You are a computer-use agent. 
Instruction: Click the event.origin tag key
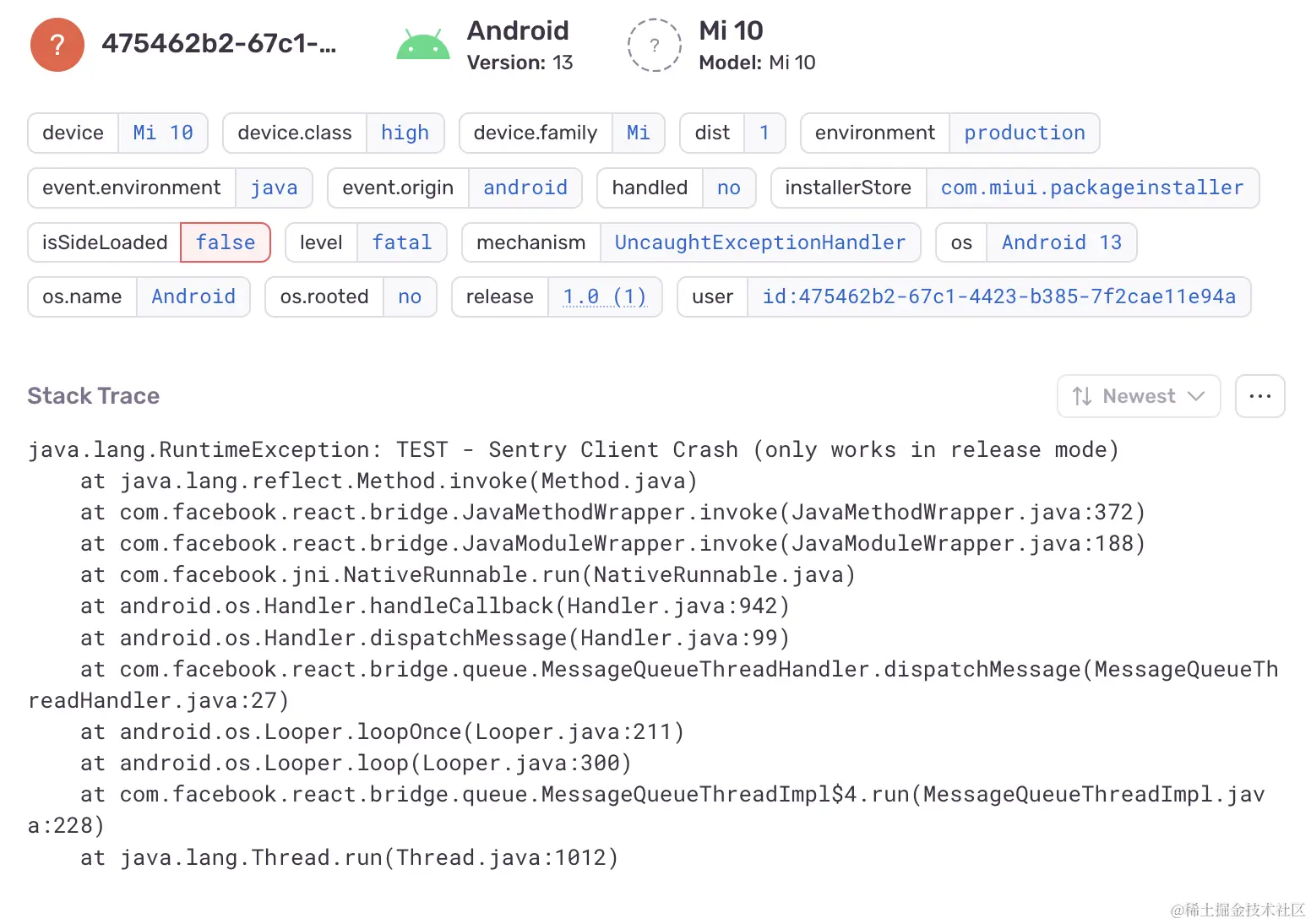[398, 188]
